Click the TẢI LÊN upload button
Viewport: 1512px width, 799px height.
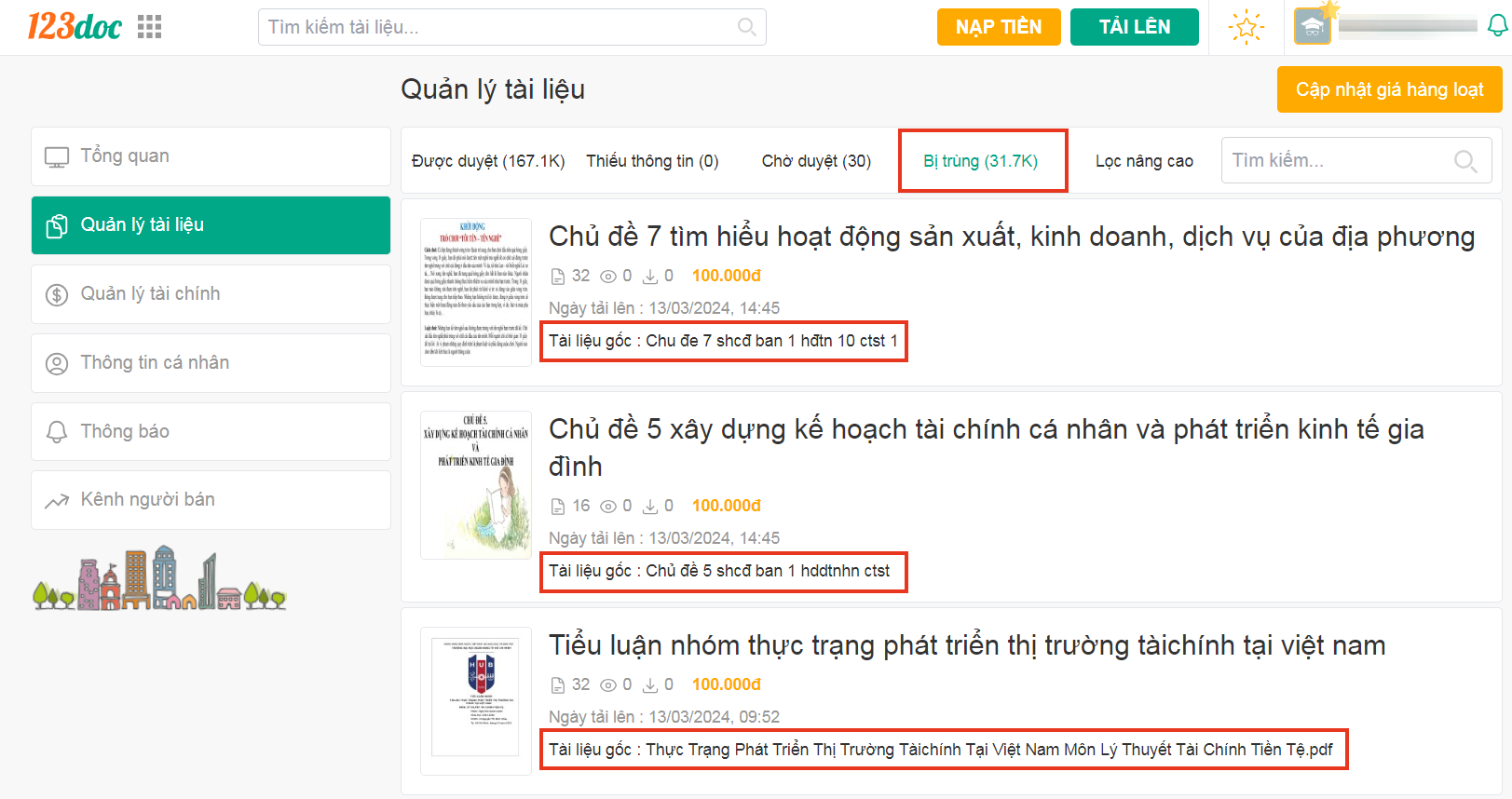[x=1135, y=27]
